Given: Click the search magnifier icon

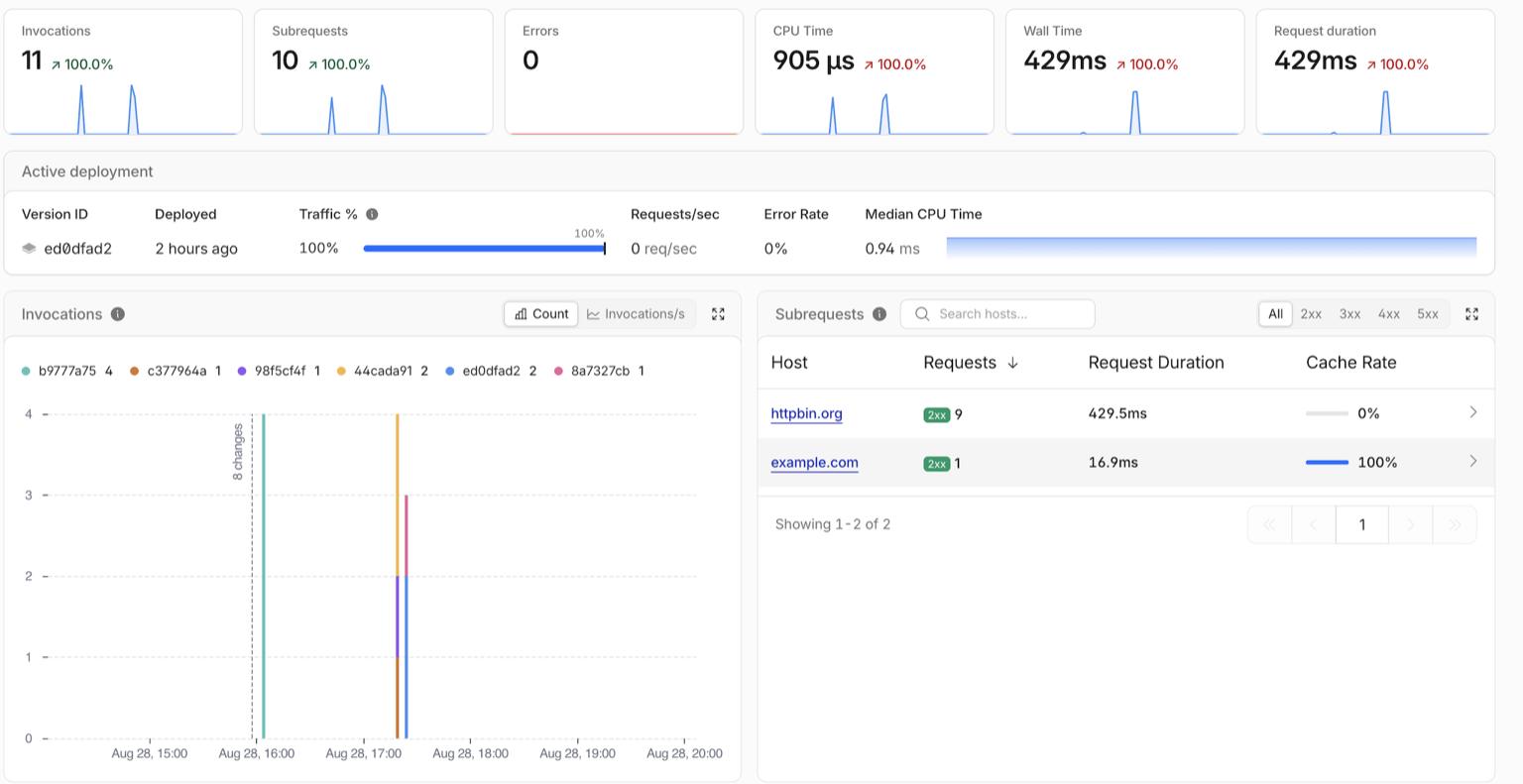Looking at the screenshot, I should pos(922,314).
